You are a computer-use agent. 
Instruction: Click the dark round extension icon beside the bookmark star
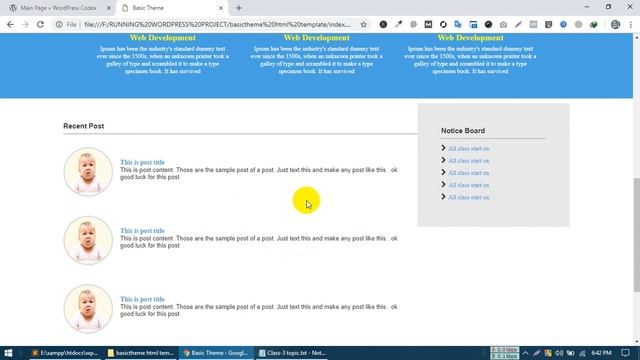tap(383, 24)
